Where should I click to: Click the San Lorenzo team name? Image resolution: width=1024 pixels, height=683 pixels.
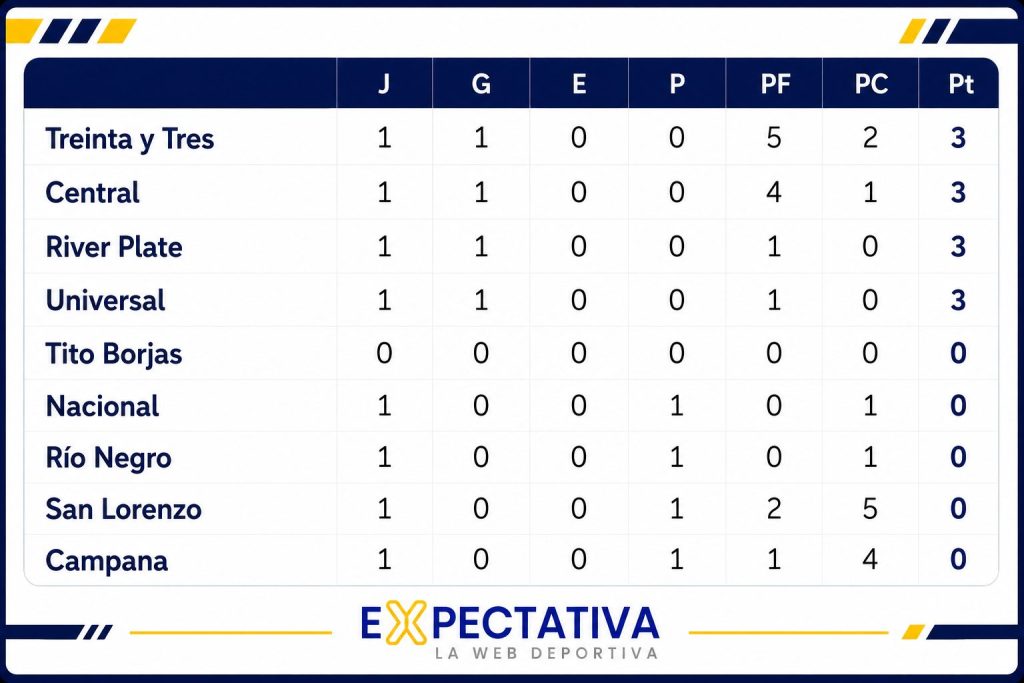tap(123, 509)
